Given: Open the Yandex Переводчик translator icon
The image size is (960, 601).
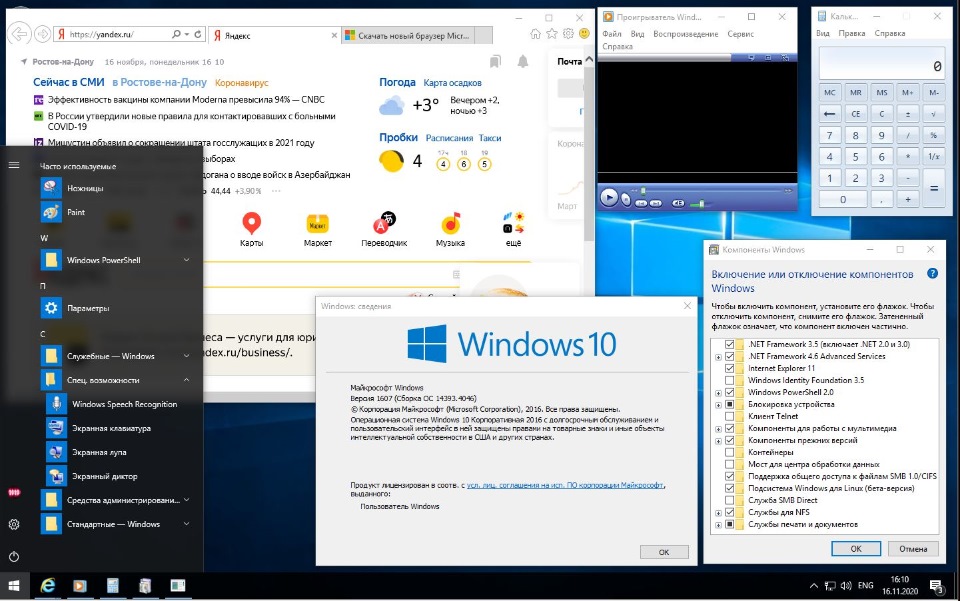Looking at the screenshot, I should click(384, 230).
